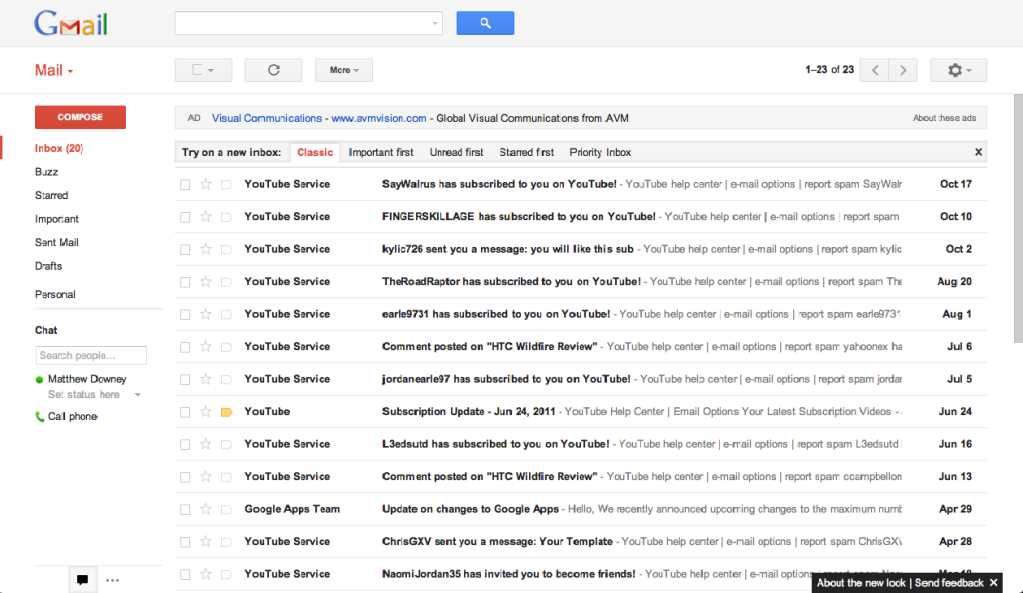Click inside the Search people field
This screenshot has width=1023, height=593.
point(90,355)
